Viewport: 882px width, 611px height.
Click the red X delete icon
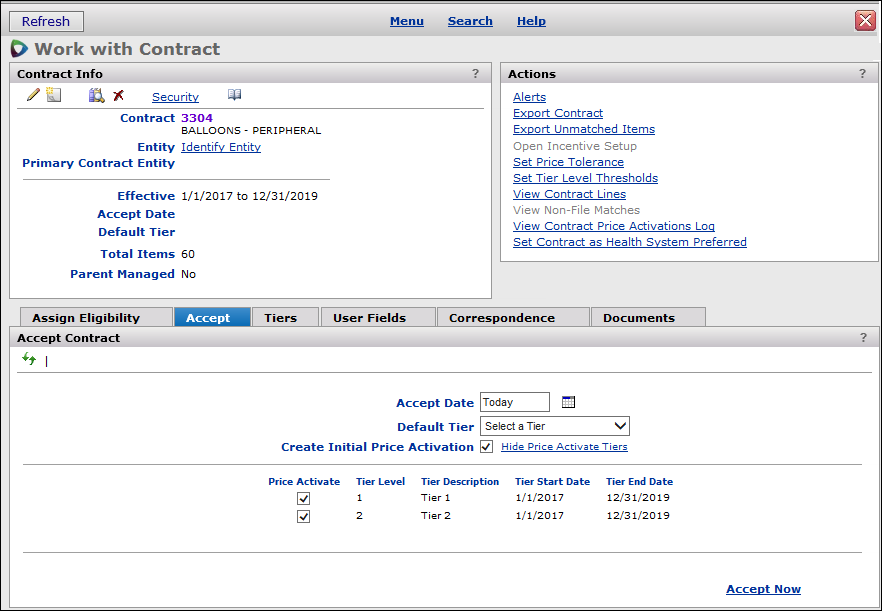click(118, 95)
